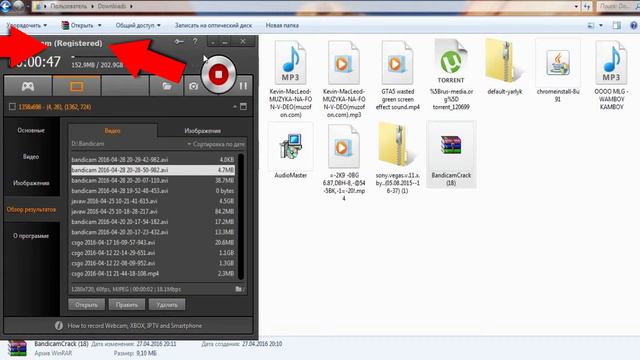Open Explorer help icon
Viewport: 640px width, 360px height.
634,26
